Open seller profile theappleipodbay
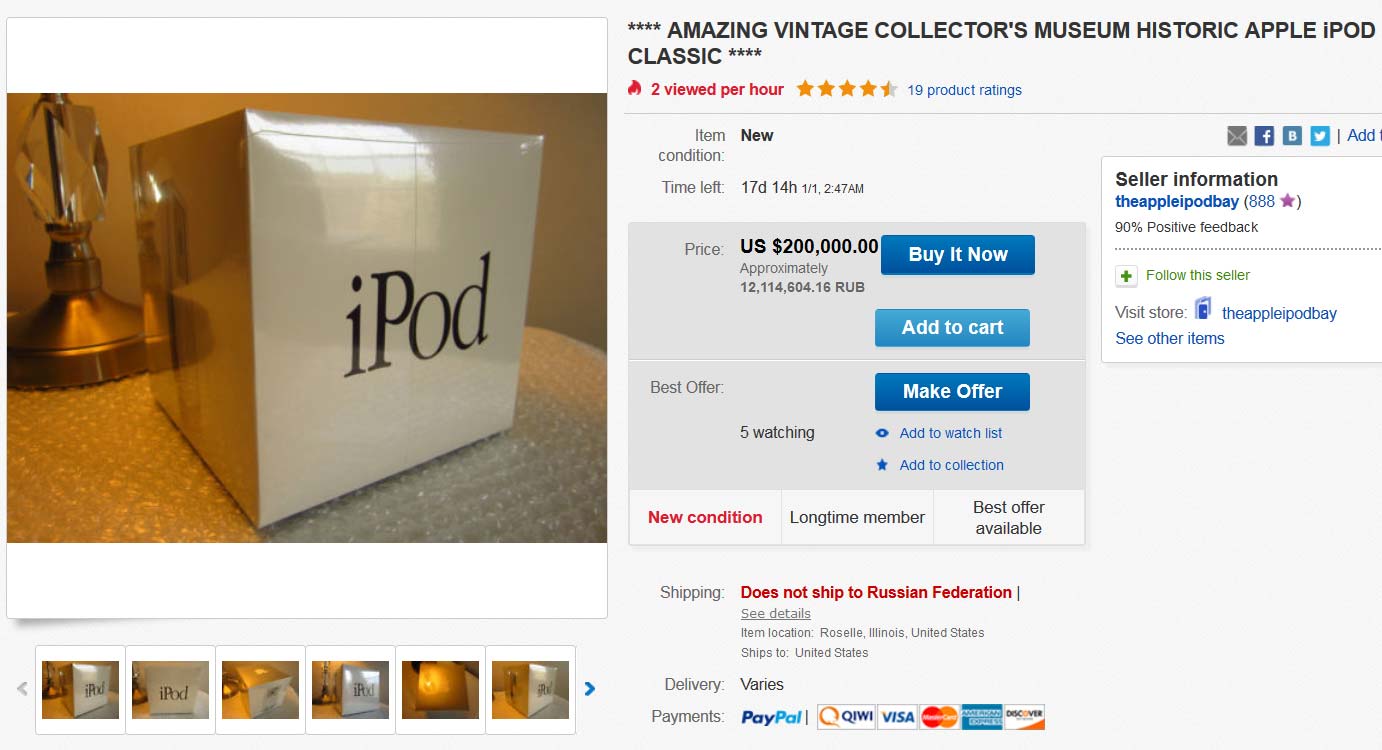Screen dimensions: 1382x750 click(x=1176, y=201)
